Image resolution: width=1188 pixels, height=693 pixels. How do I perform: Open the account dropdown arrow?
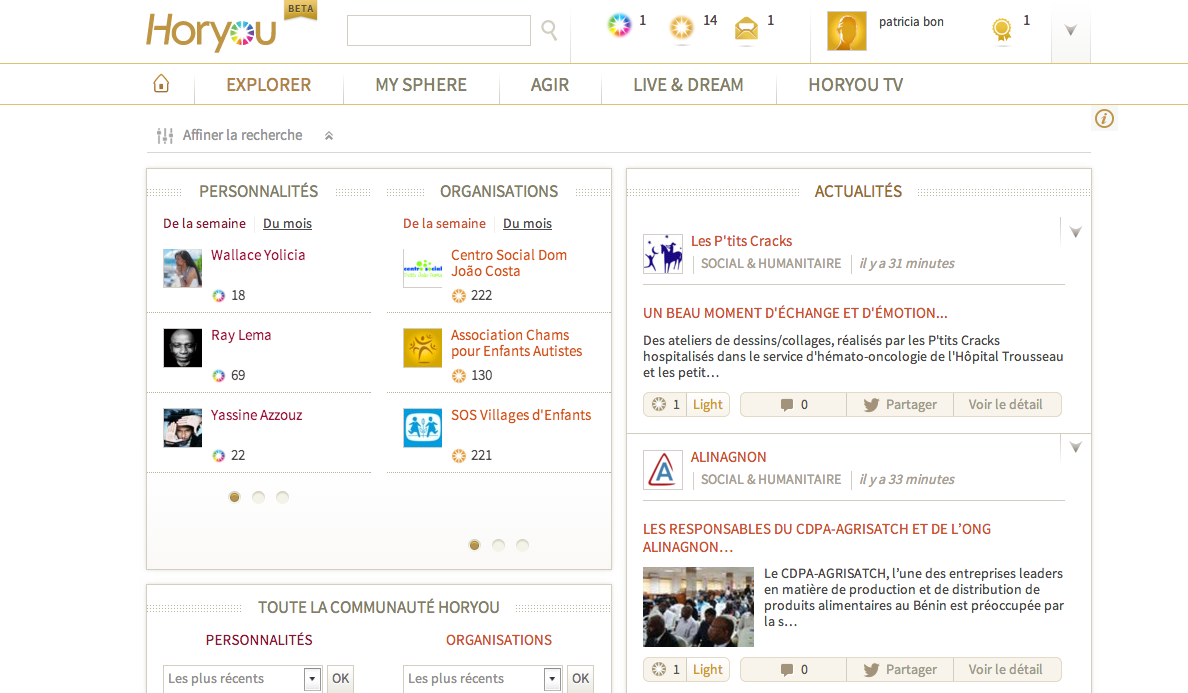click(1071, 31)
